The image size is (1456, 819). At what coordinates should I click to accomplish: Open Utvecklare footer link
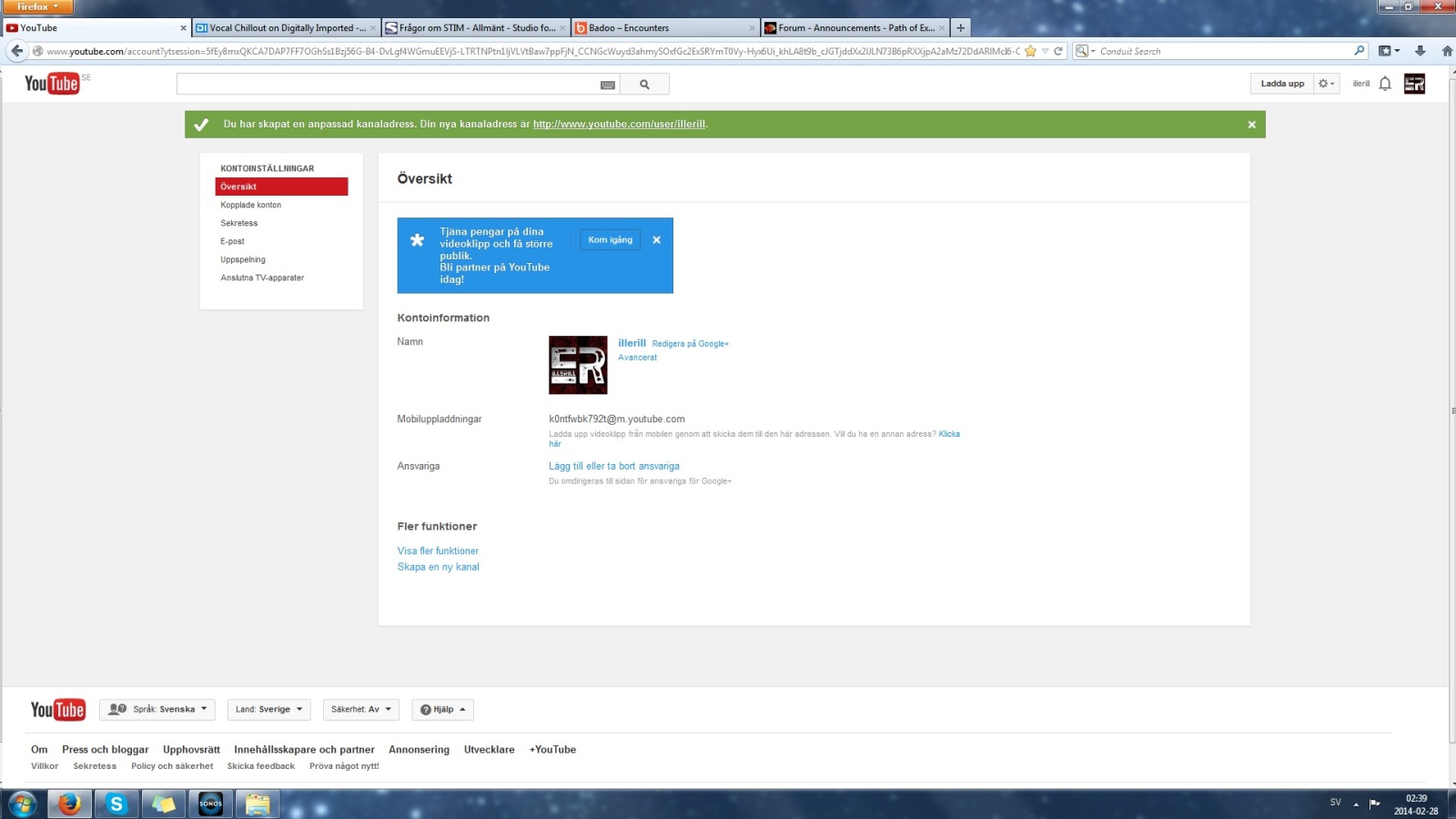pyautogui.click(x=490, y=750)
